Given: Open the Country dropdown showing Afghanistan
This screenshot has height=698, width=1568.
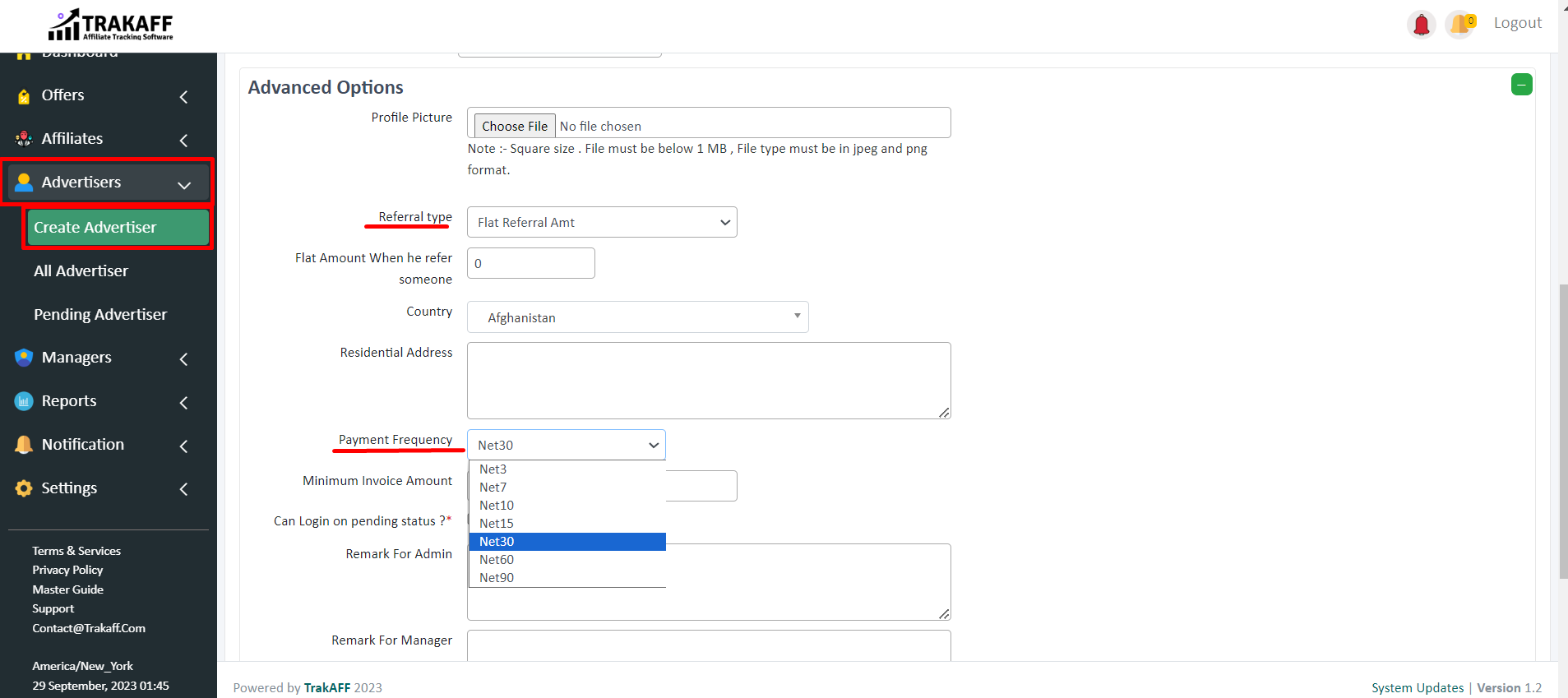Looking at the screenshot, I should click(x=637, y=317).
